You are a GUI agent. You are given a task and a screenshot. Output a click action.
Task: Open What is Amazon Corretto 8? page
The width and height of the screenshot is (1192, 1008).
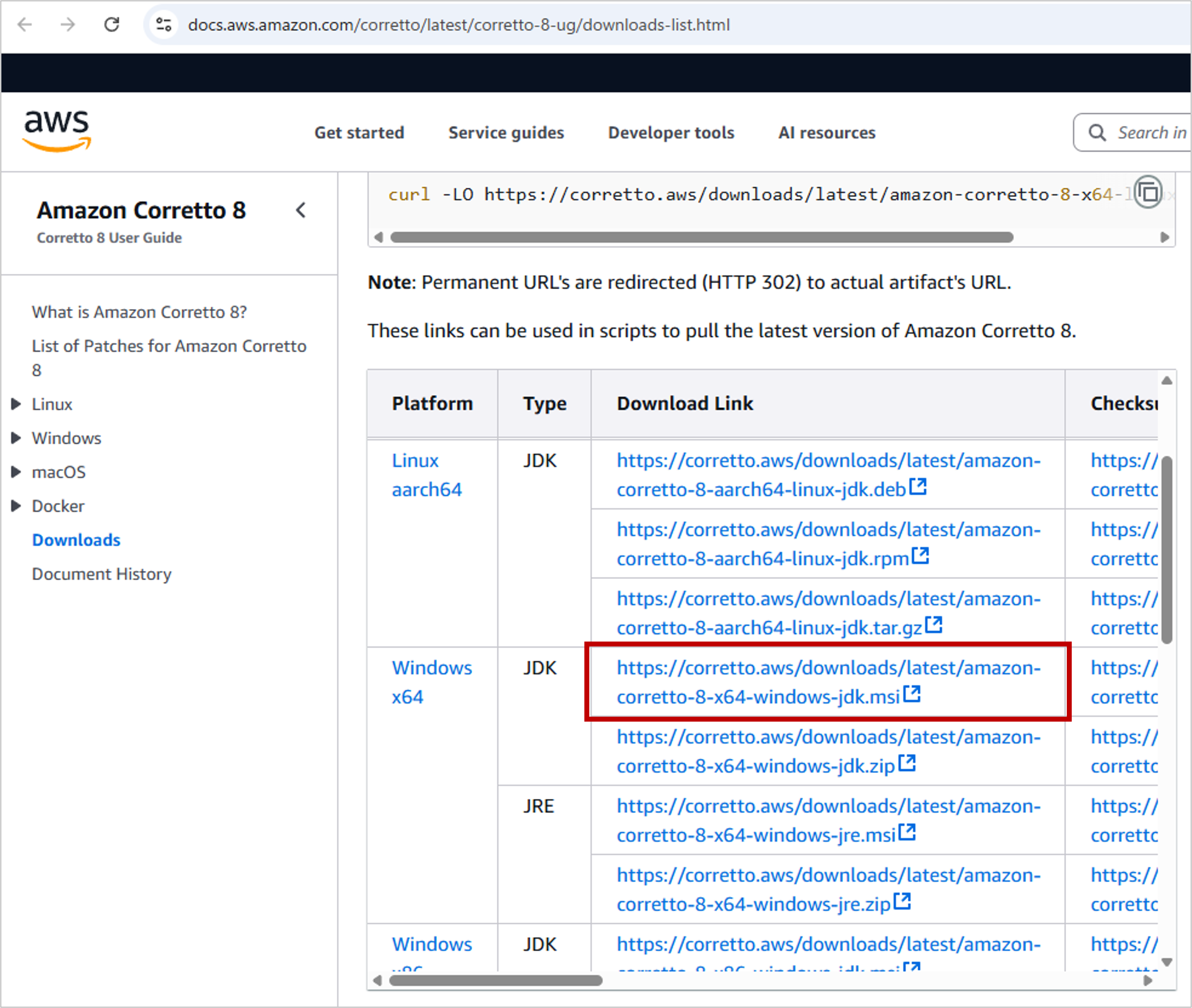tap(139, 312)
